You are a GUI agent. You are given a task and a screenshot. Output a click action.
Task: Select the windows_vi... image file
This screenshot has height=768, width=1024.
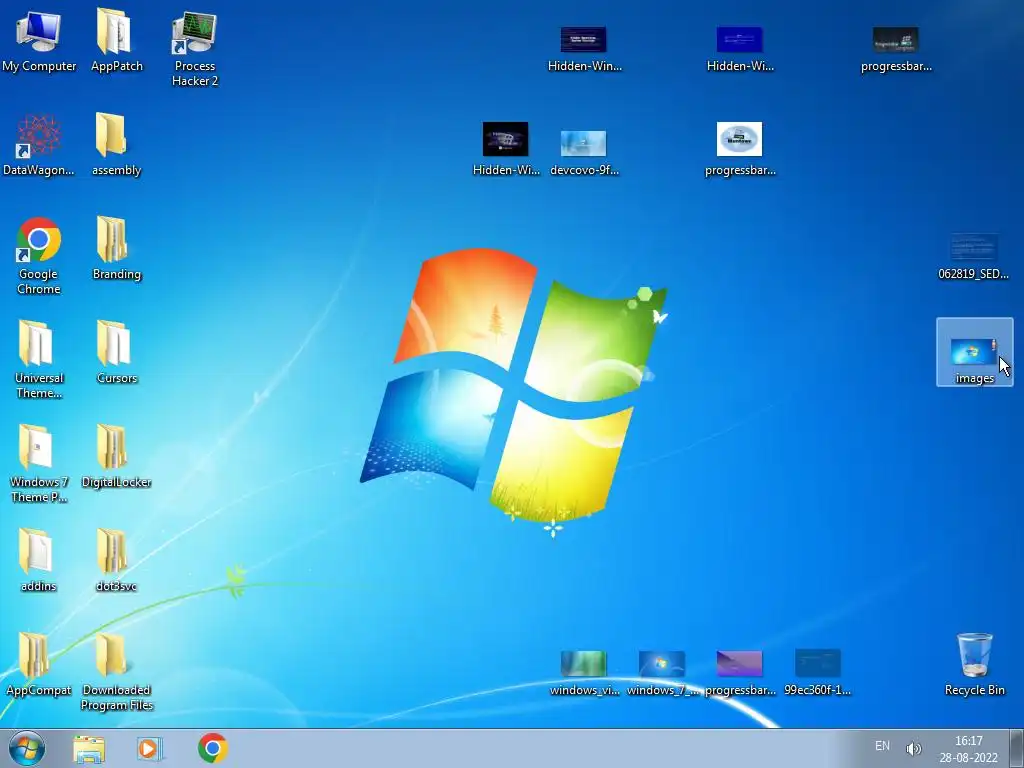[x=584, y=673]
